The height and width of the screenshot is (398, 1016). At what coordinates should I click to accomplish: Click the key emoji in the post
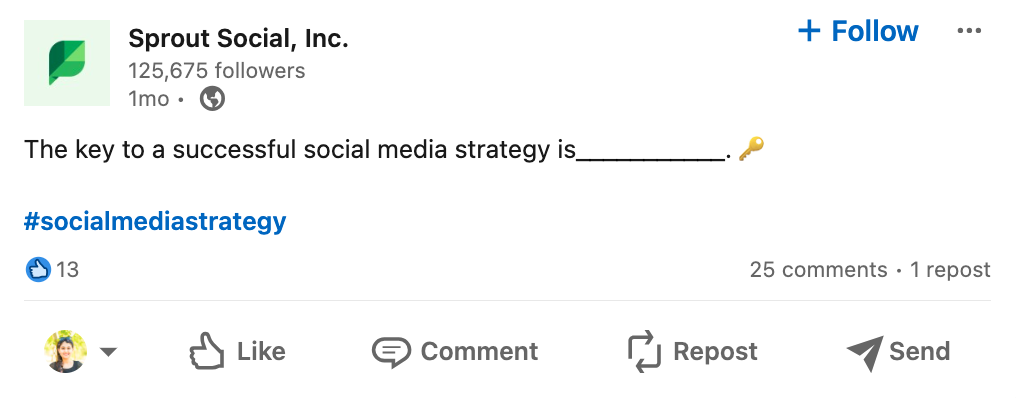(x=752, y=149)
